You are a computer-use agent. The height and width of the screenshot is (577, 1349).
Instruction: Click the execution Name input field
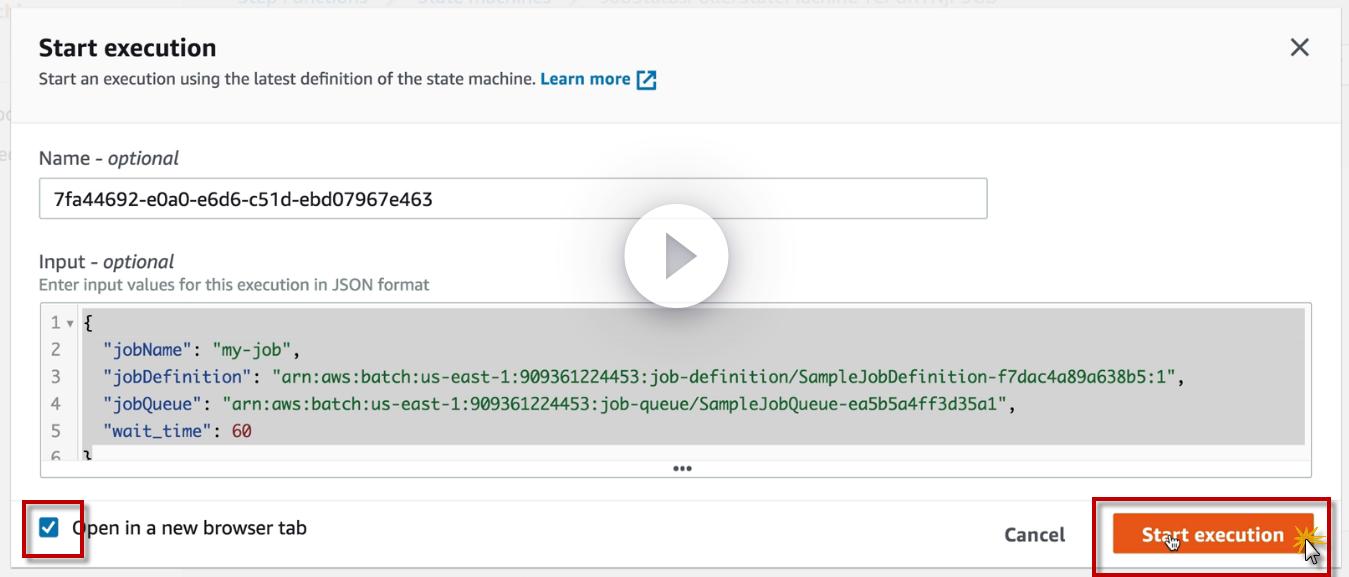(512, 198)
